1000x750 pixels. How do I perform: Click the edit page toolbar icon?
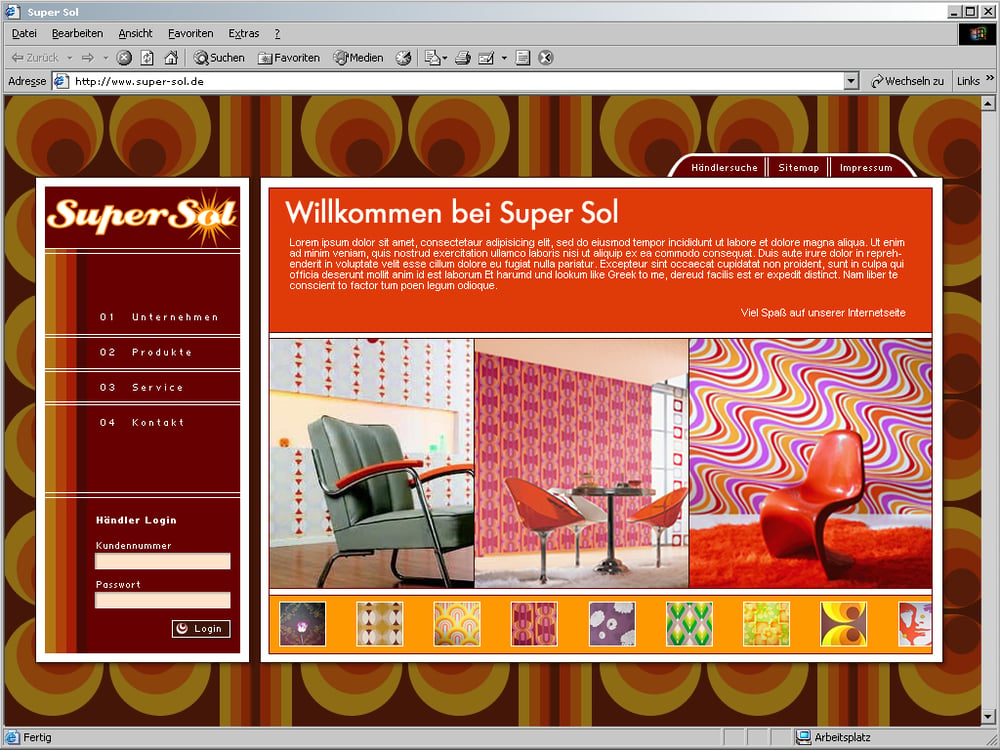click(x=486, y=58)
